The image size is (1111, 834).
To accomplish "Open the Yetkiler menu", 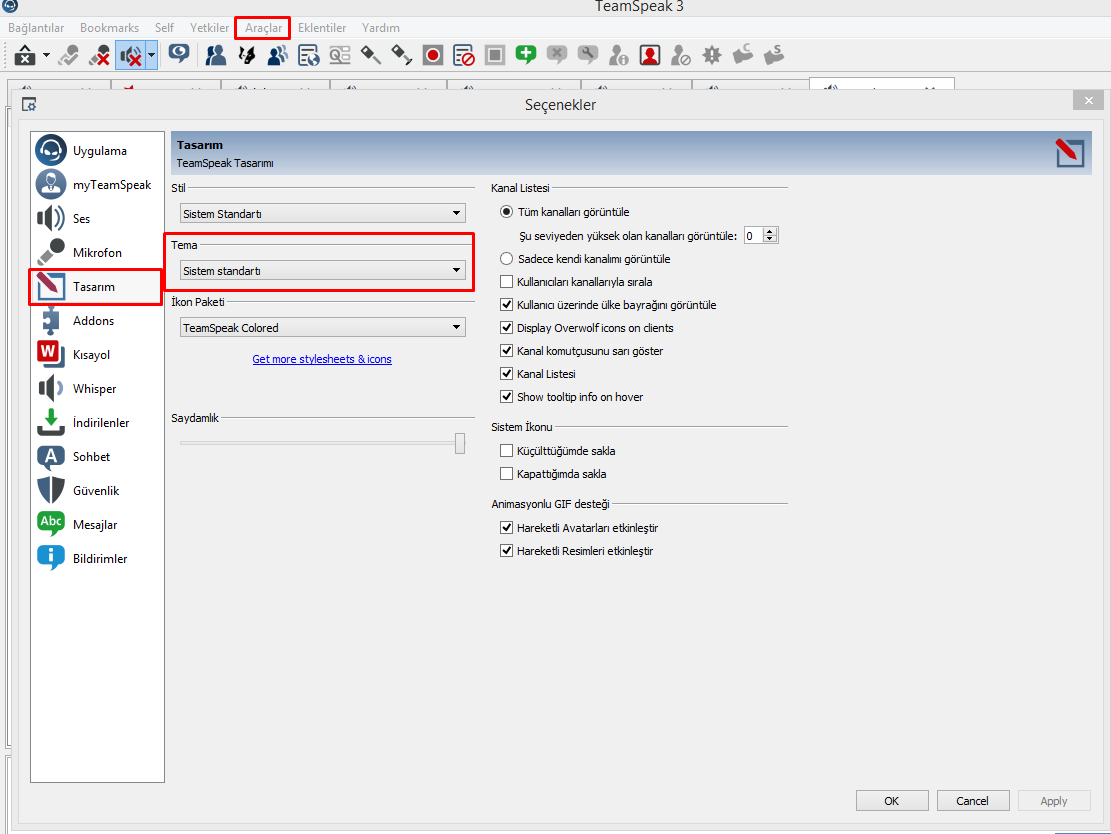I will 209,28.
